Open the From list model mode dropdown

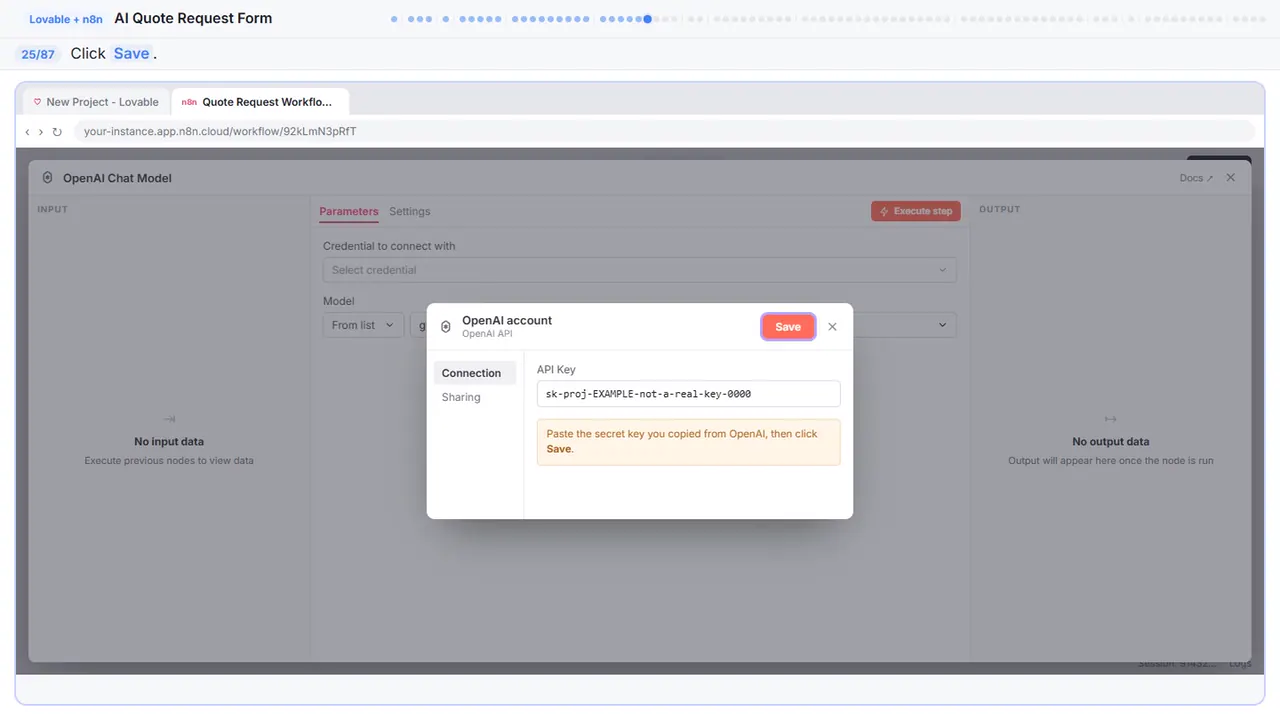363,325
